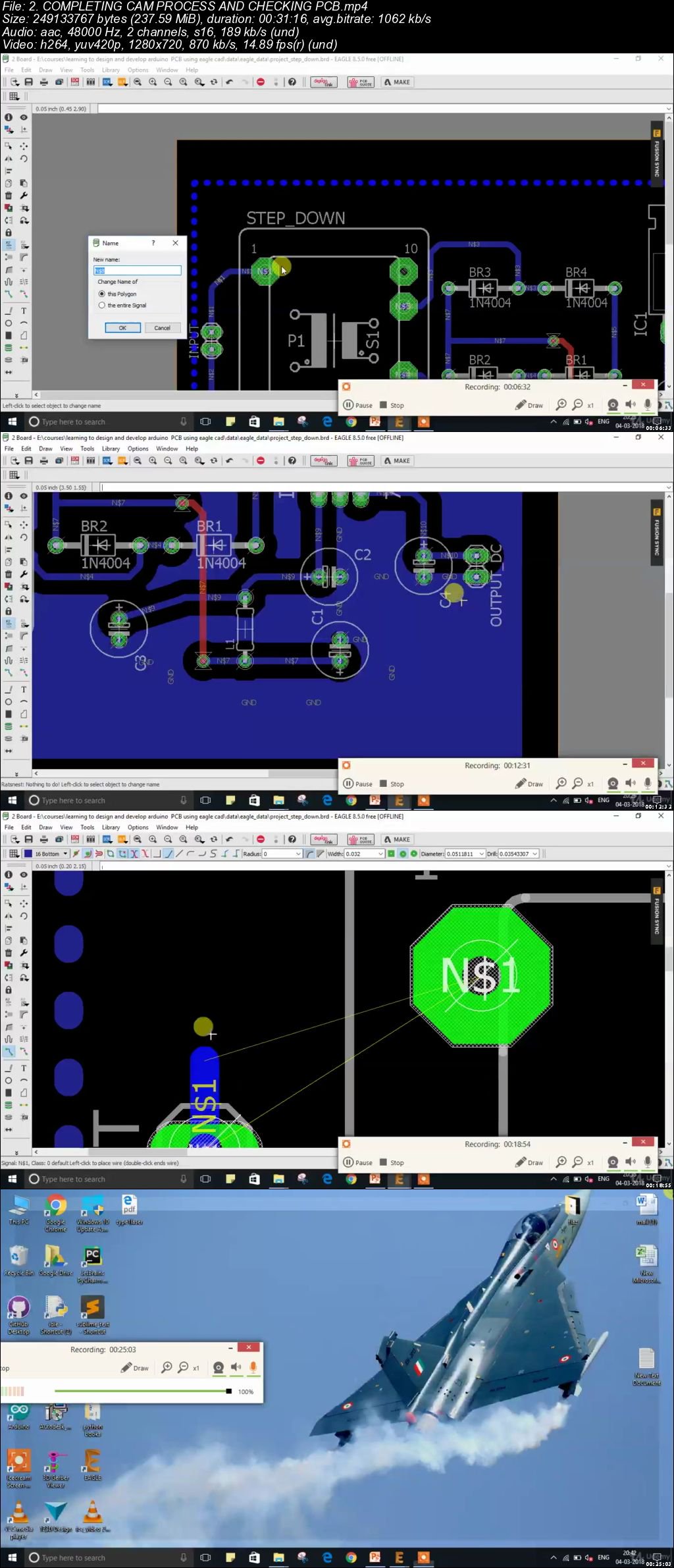The width and height of the screenshot is (674, 1568).
Task: Select the Autodesk desktop shortcut
Action: pyautogui.click(x=56, y=1417)
